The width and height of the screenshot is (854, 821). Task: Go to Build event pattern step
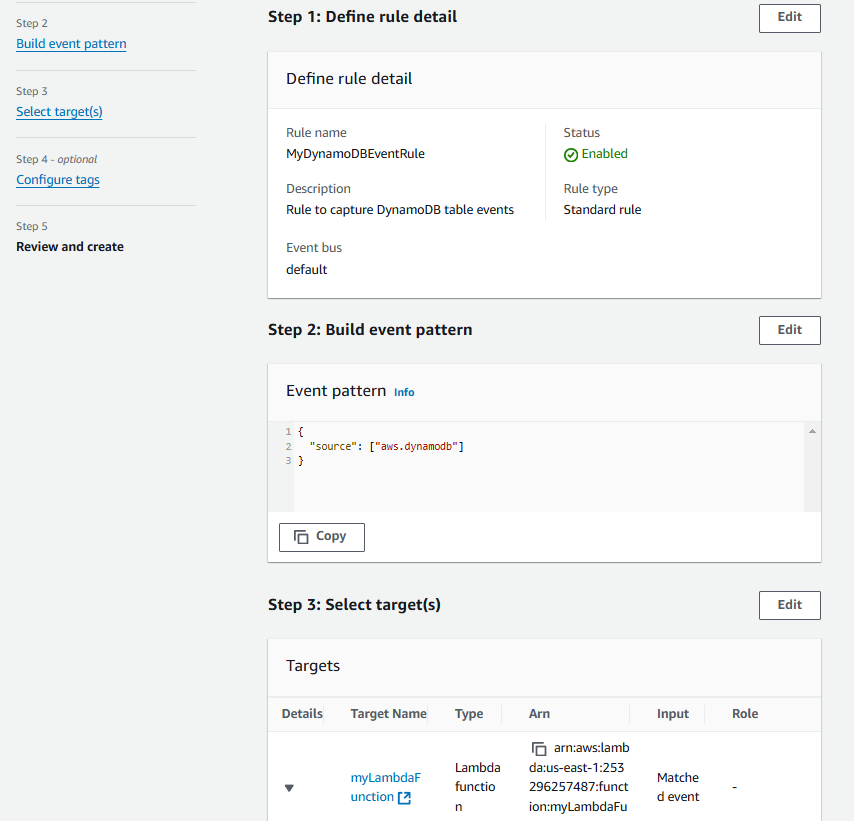[x=71, y=44]
